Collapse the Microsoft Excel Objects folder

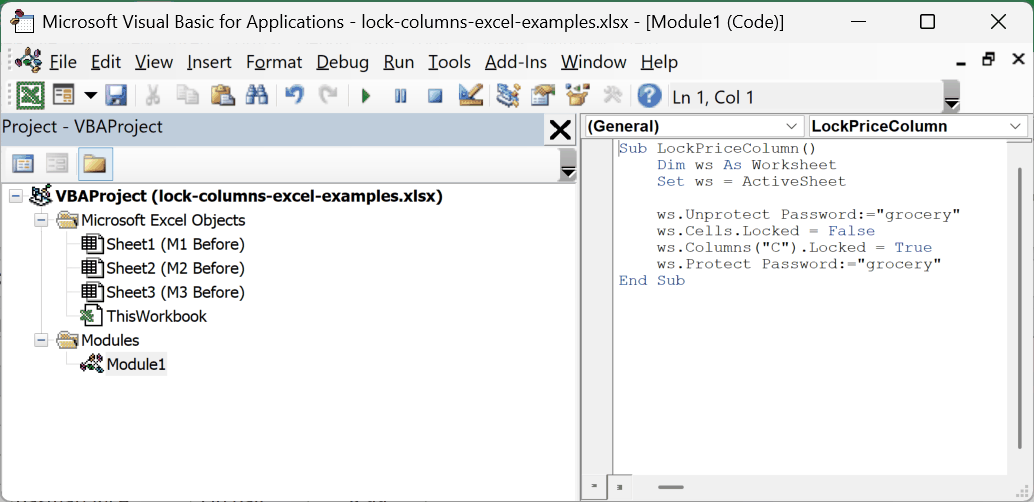click(x=41, y=220)
